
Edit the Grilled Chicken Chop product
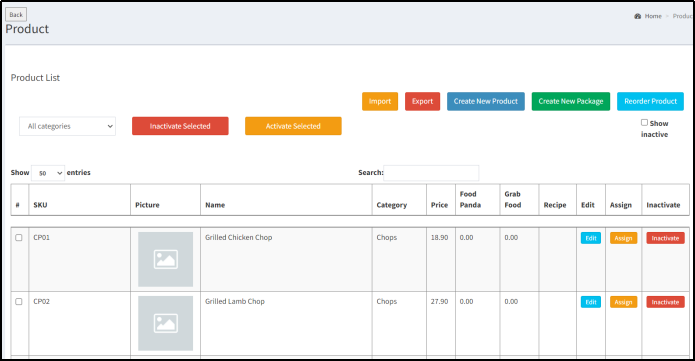coord(591,238)
